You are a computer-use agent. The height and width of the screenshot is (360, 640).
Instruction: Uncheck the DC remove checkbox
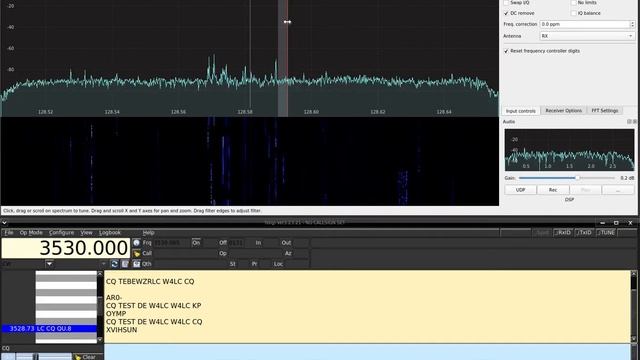506,13
